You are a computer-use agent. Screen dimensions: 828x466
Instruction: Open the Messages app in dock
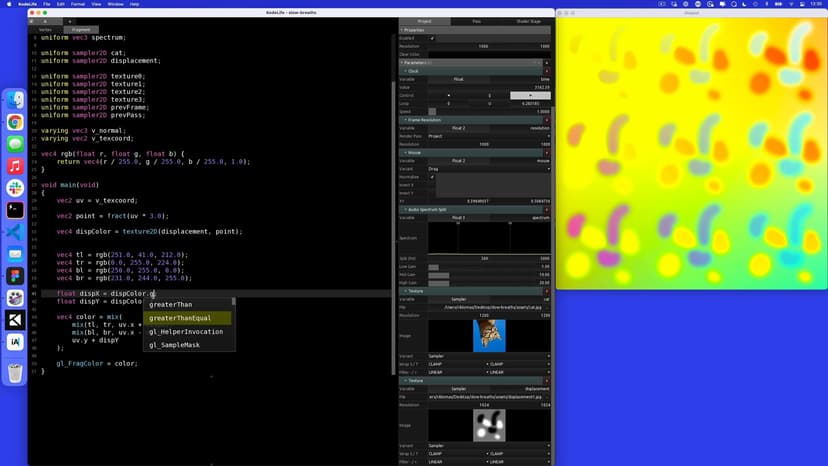click(x=15, y=144)
